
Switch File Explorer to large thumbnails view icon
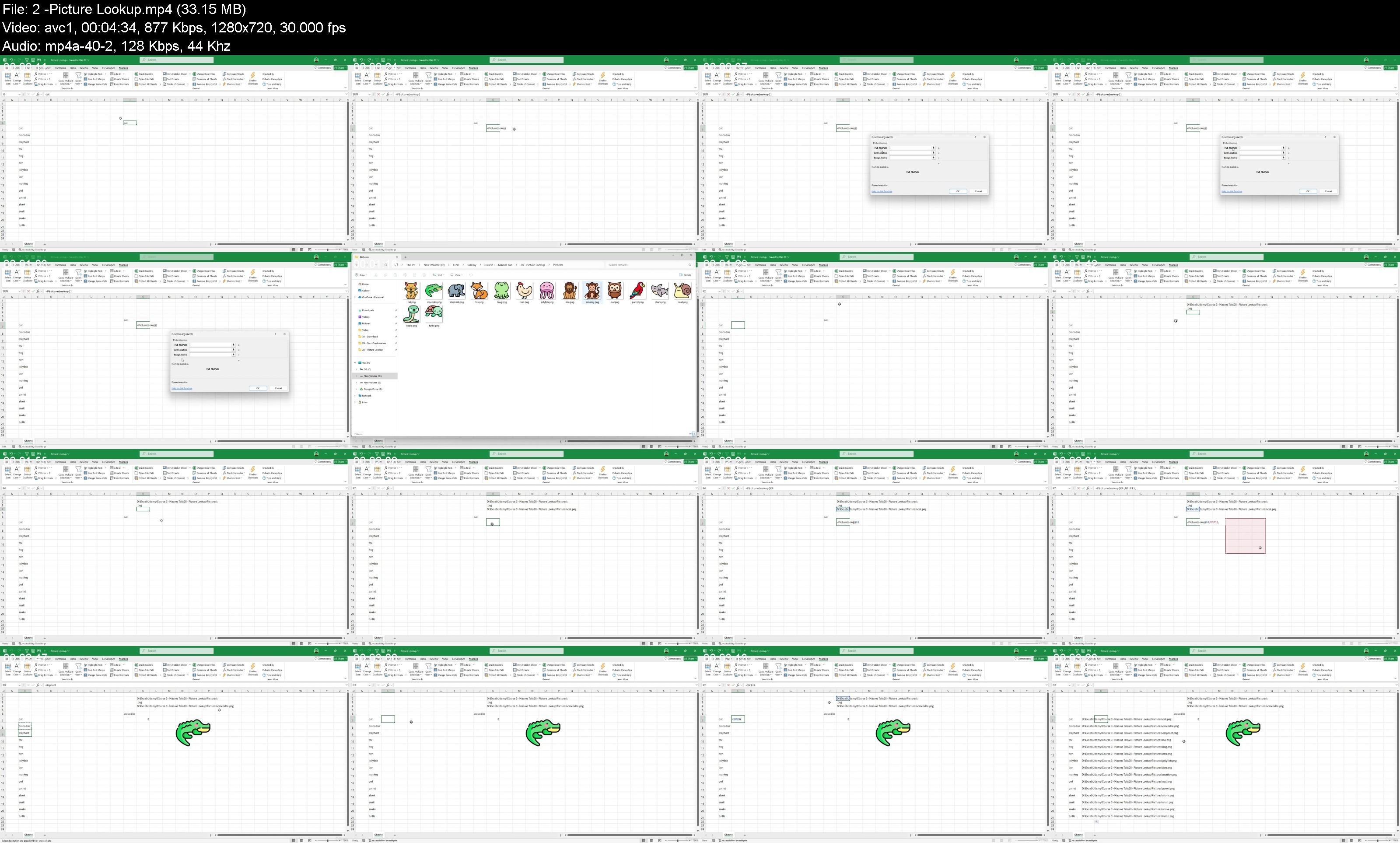point(694,434)
